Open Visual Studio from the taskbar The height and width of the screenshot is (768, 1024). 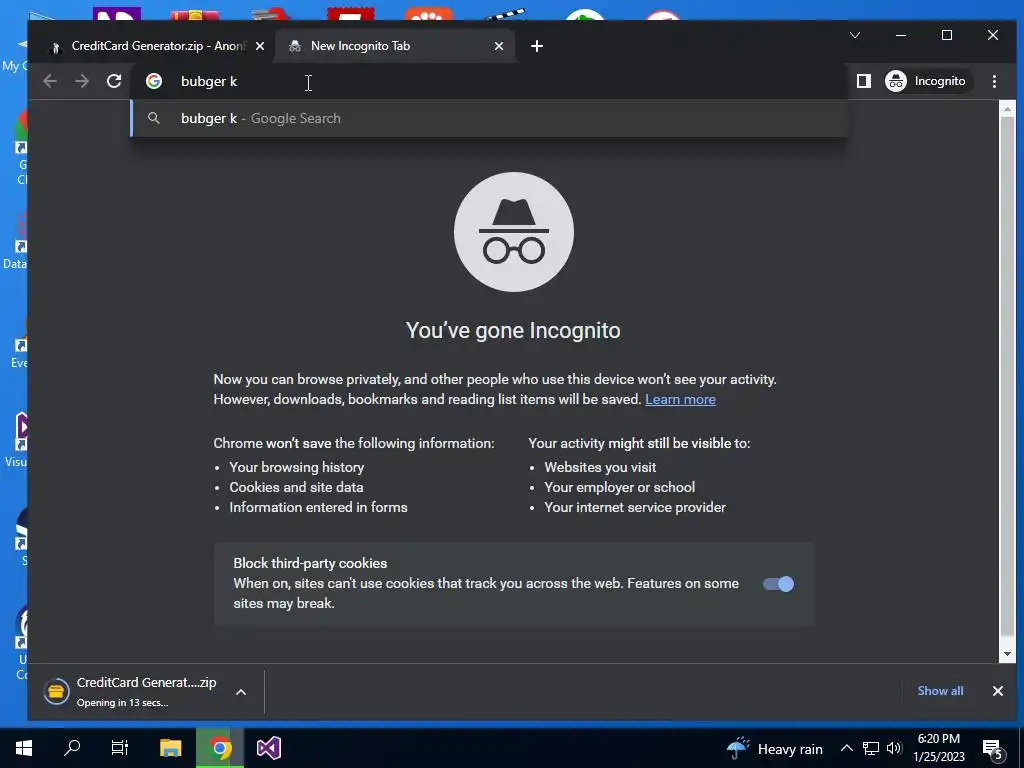coord(268,748)
